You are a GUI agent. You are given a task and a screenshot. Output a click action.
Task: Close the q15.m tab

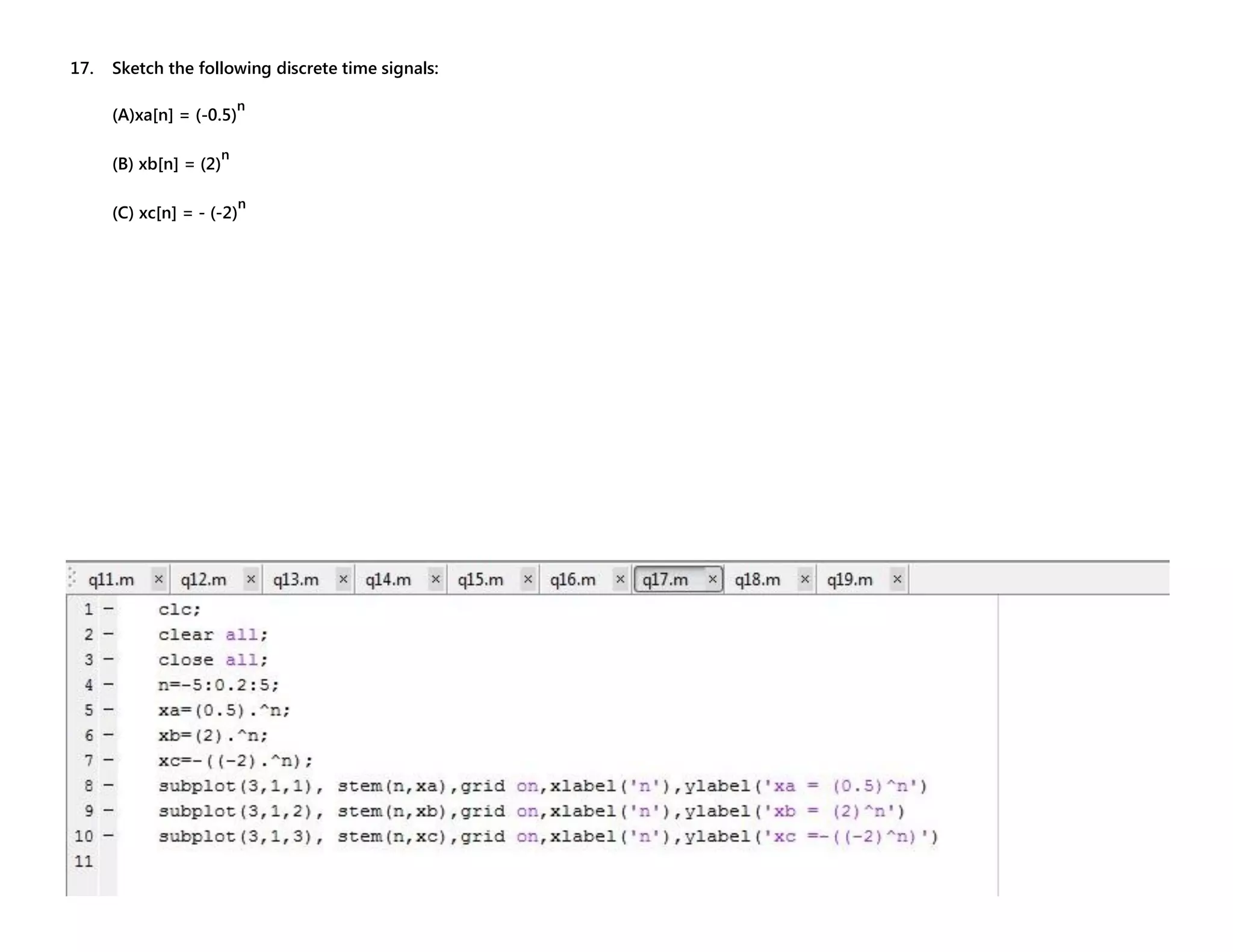point(528,579)
